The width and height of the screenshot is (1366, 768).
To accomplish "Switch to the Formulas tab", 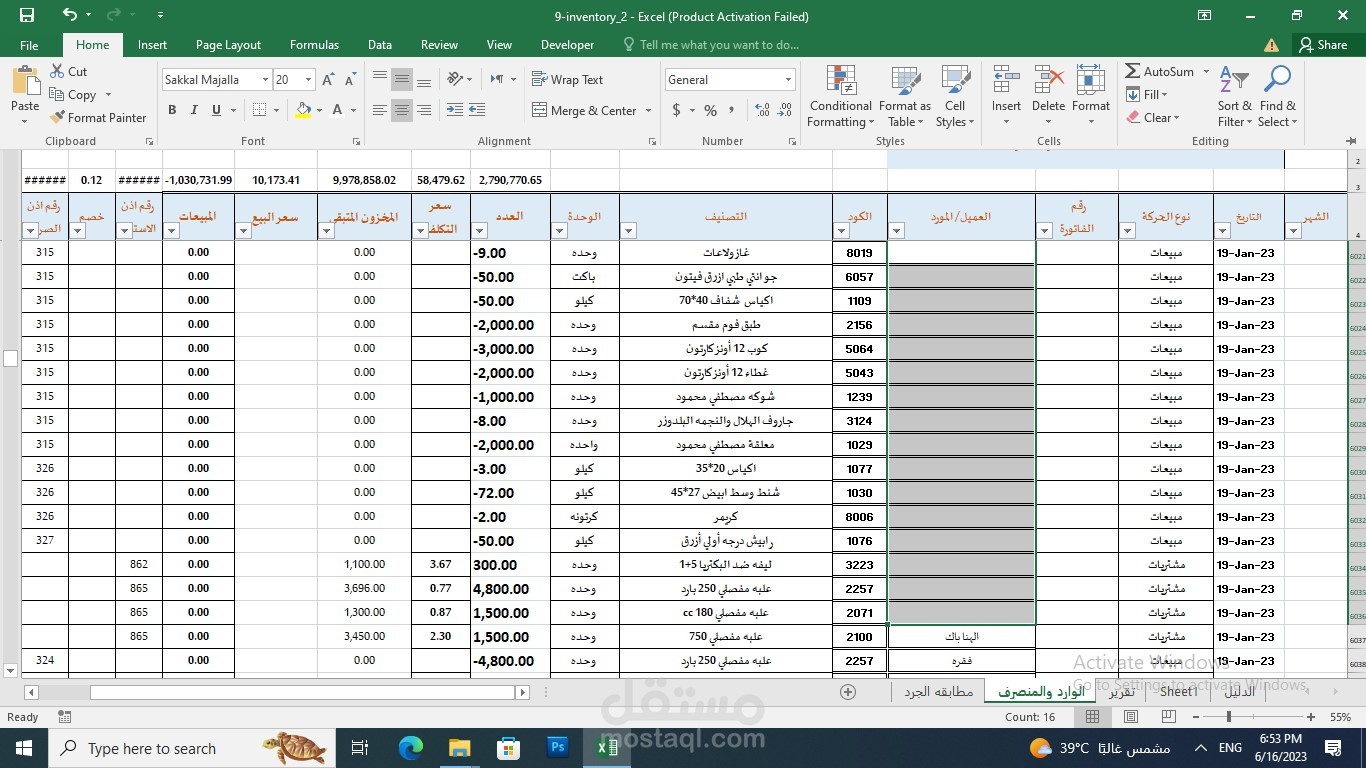I will point(314,45).
